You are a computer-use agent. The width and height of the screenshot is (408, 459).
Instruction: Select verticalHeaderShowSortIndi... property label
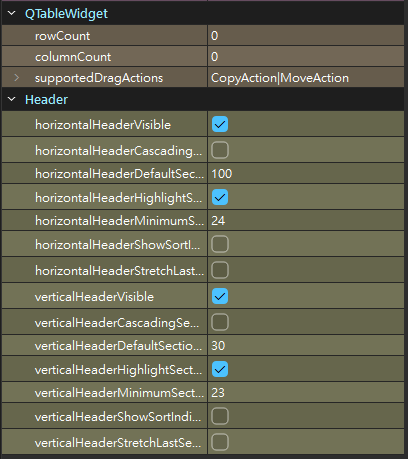(x=118, y=417)
